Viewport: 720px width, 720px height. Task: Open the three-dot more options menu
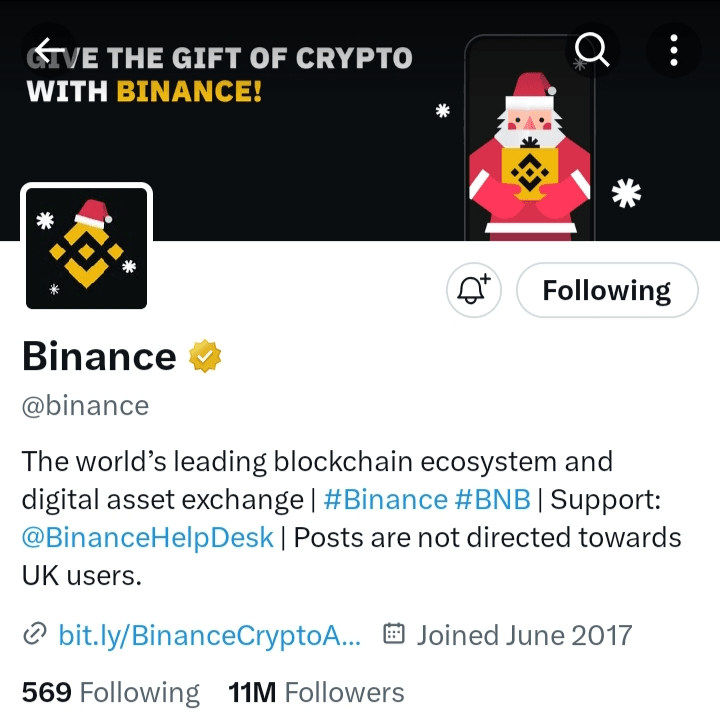click(x=674, y=48)
